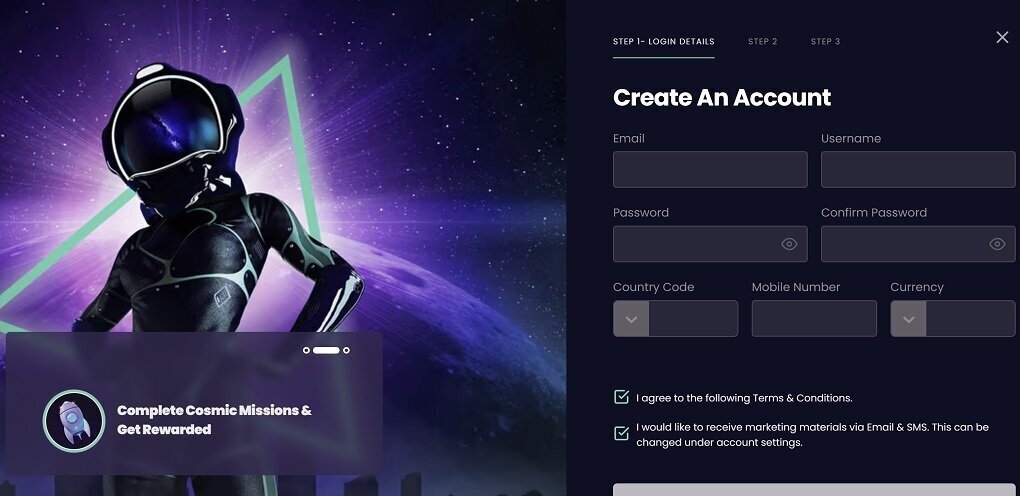Click the active pill-shaped carousel indicator
This screenshot has width=1020, height=496.
[x=326, y=350]
